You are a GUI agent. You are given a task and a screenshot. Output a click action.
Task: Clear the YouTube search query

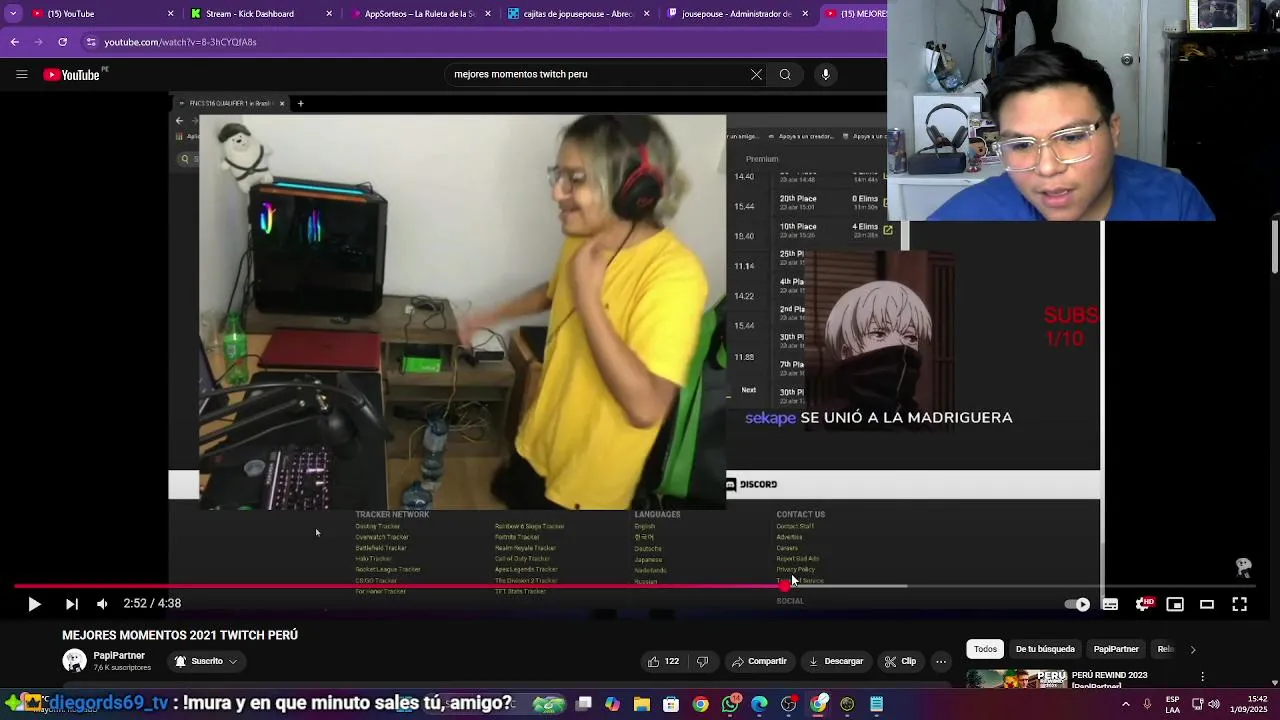(757, 74)
